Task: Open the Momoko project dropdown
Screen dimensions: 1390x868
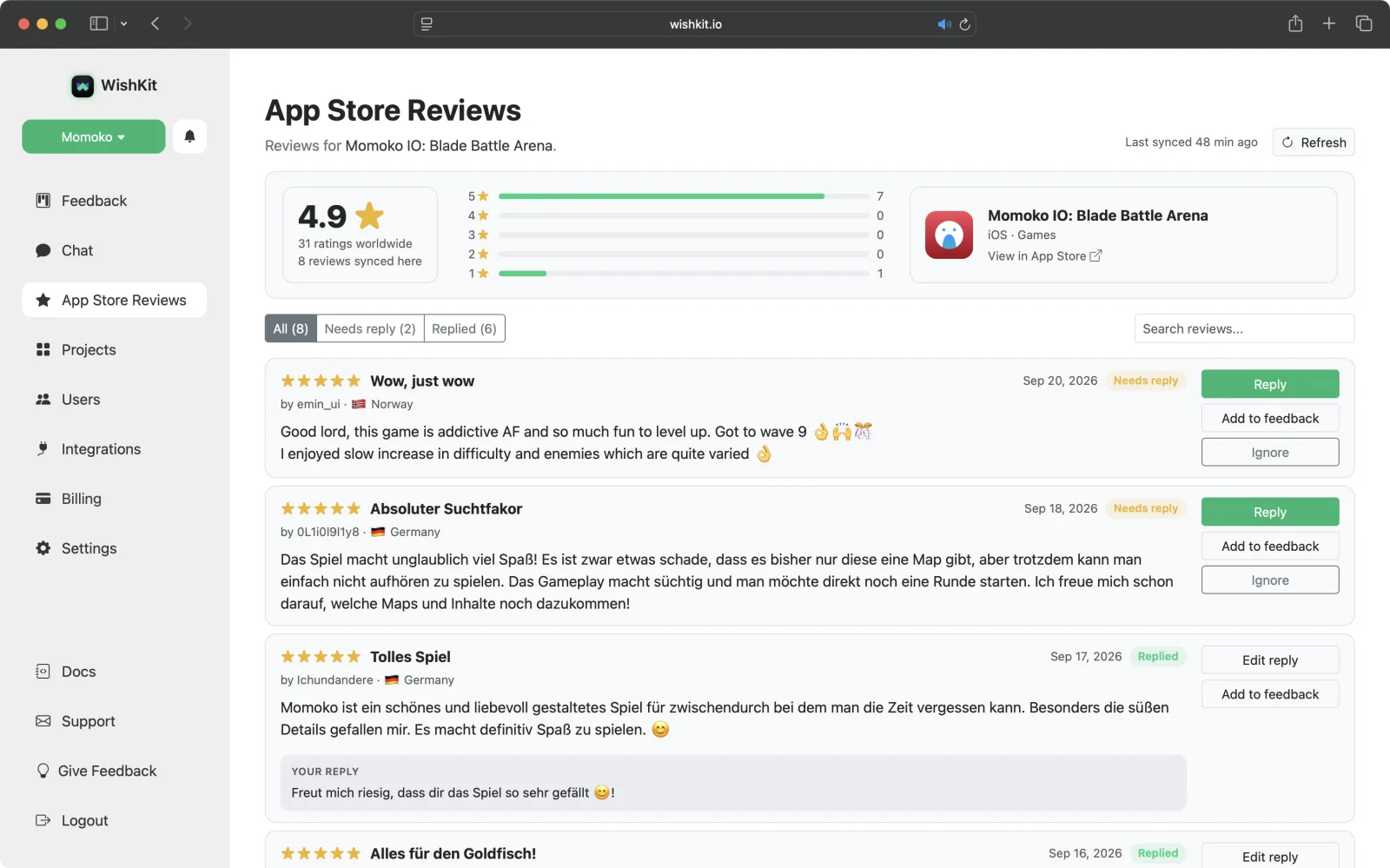Action: (94, 136)
